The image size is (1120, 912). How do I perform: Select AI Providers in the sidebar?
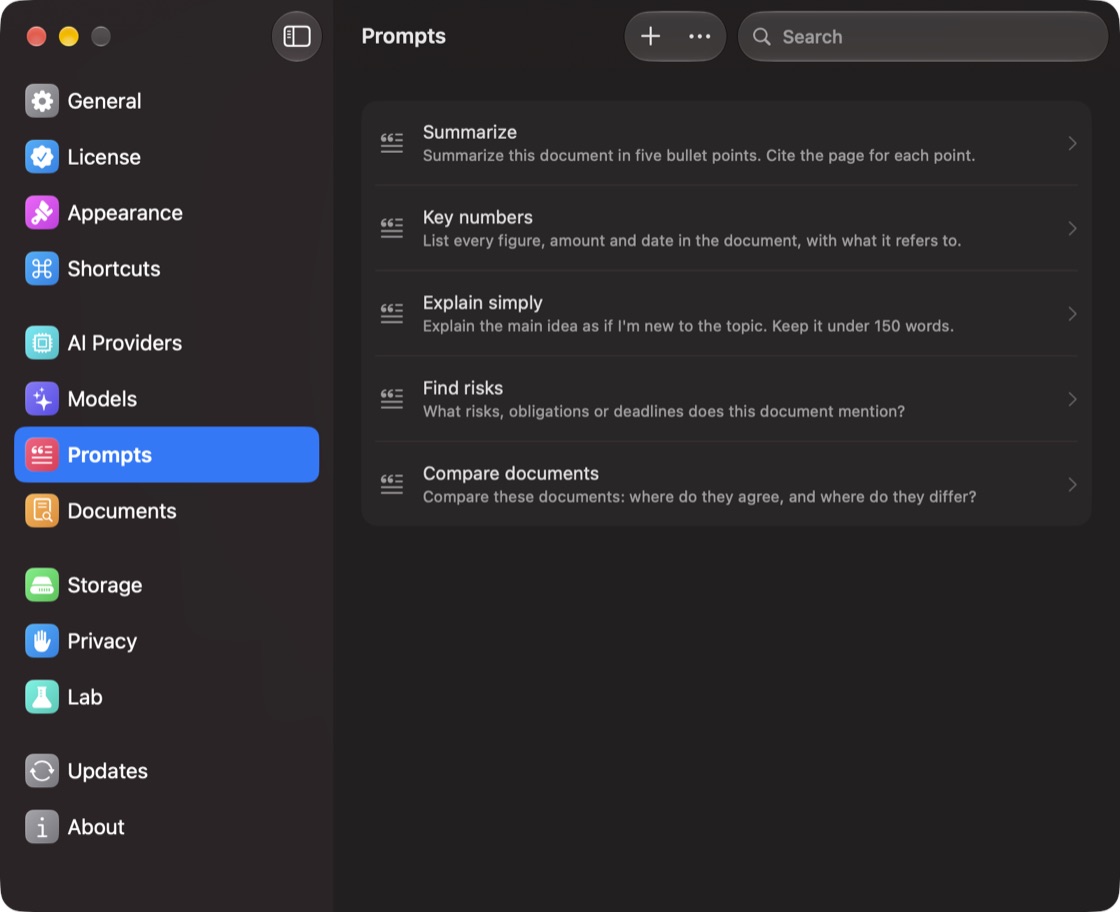coord(166,343)
